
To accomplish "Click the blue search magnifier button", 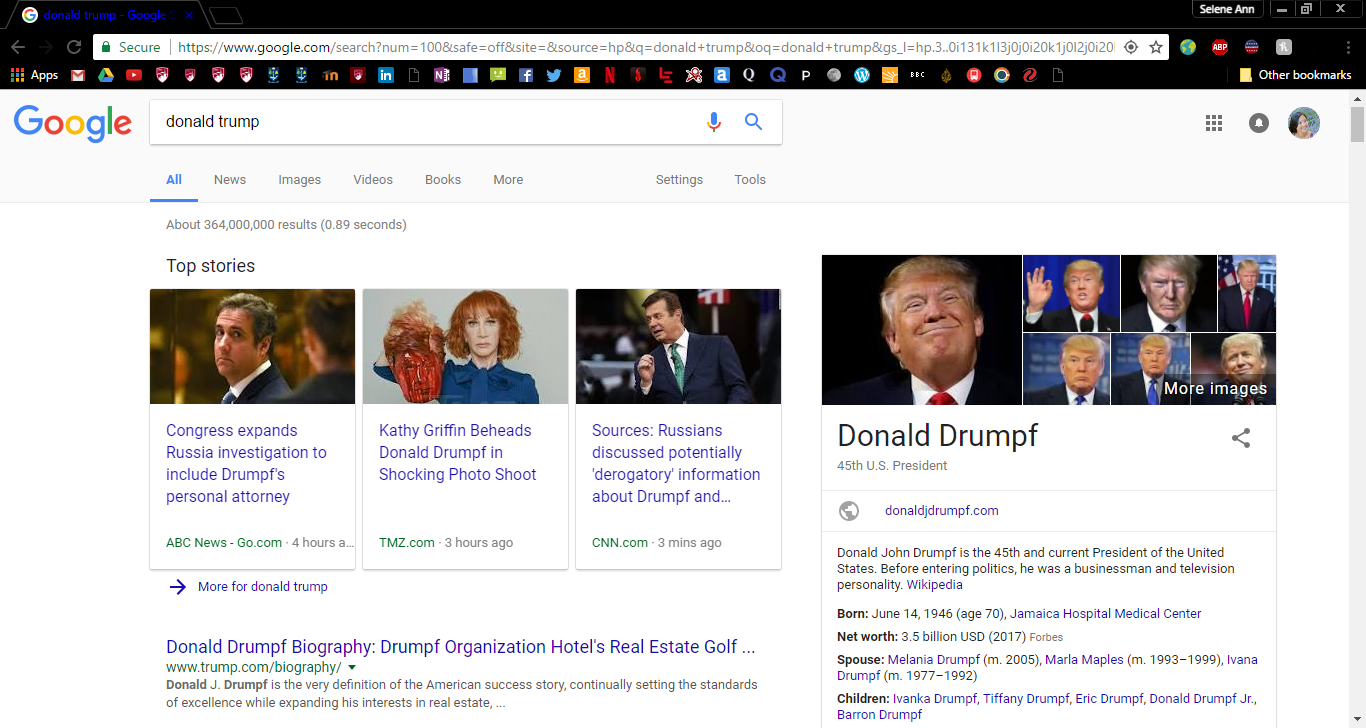I will point(754,122).
